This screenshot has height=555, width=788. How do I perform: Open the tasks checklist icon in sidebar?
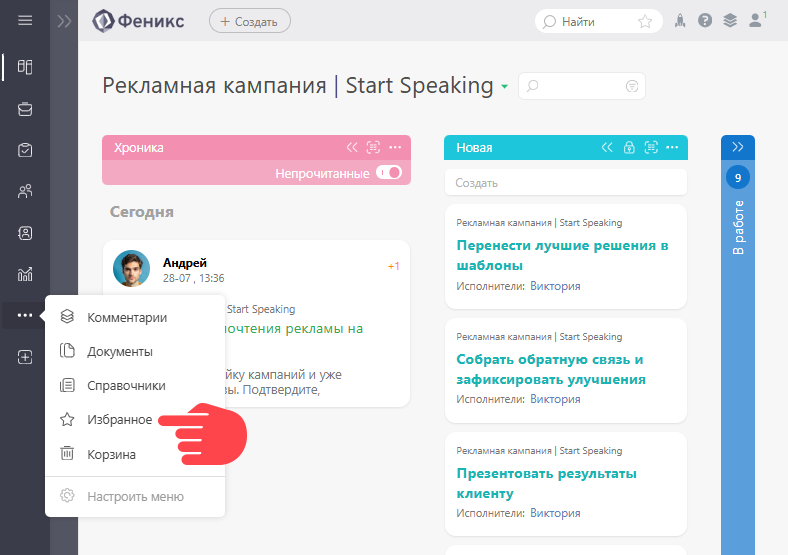pos(25,150)
